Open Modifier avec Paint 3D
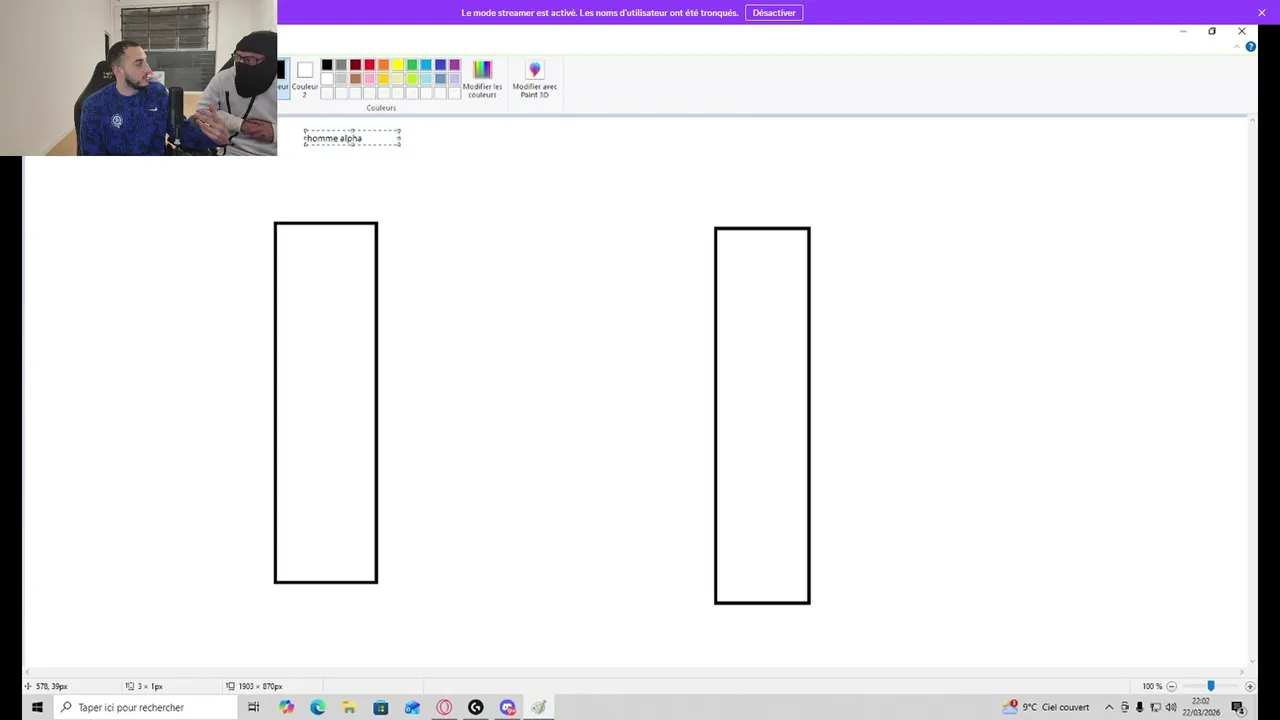Image resolution: width=1280 pixels, height=720 pixels. click(x=535, y=78)
